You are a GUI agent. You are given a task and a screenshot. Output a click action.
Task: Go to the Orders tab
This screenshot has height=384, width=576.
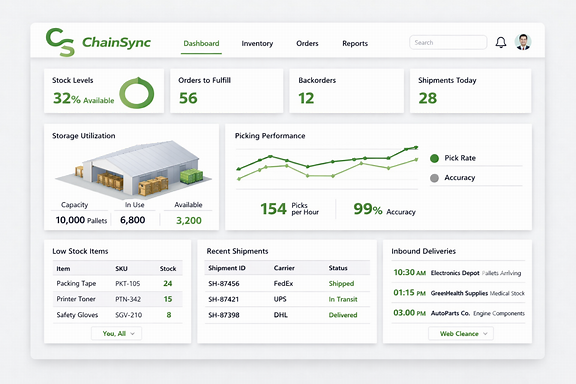pos(307,43)
